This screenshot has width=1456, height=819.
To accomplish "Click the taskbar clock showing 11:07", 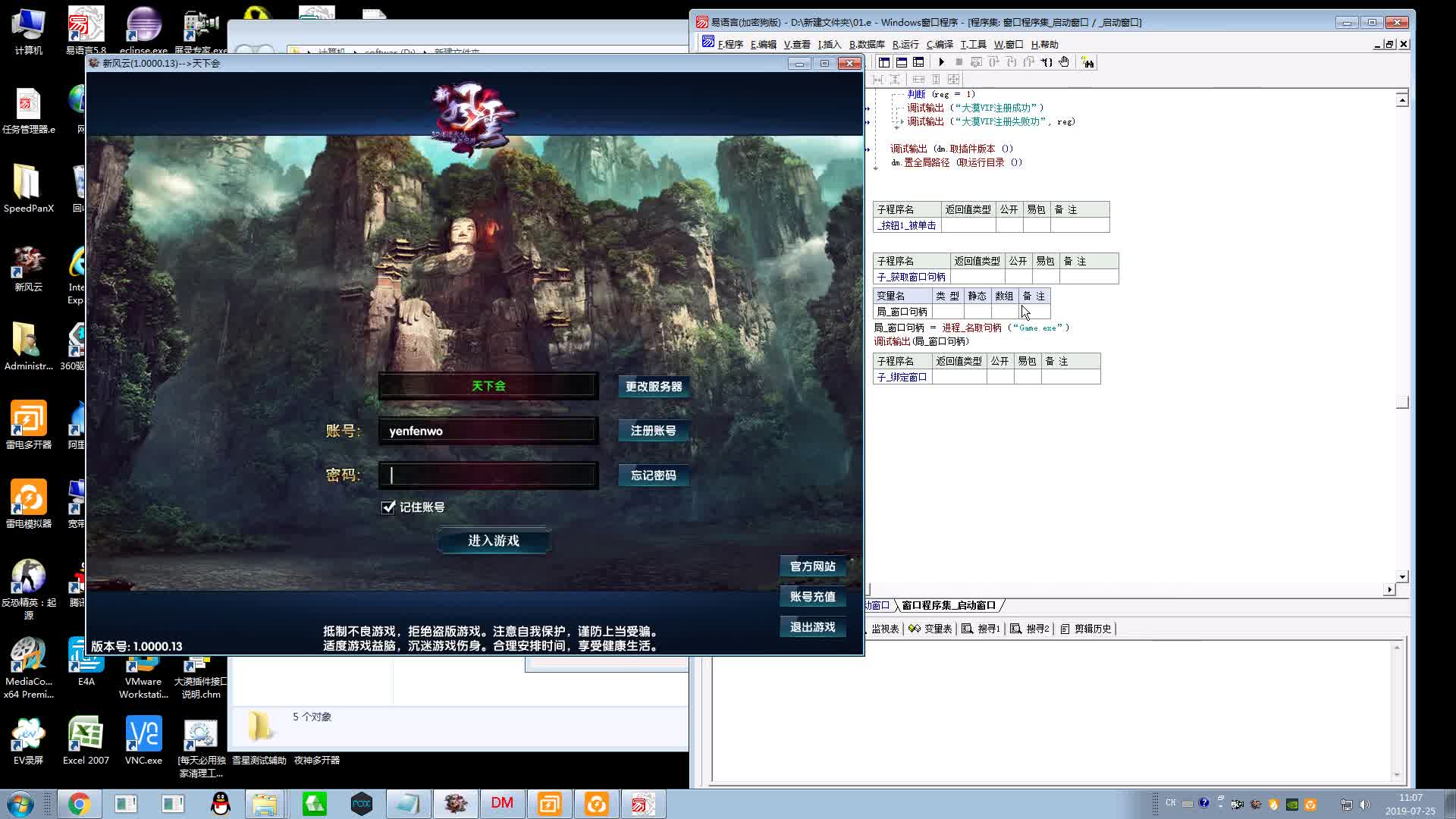I will pos(1410,797).
